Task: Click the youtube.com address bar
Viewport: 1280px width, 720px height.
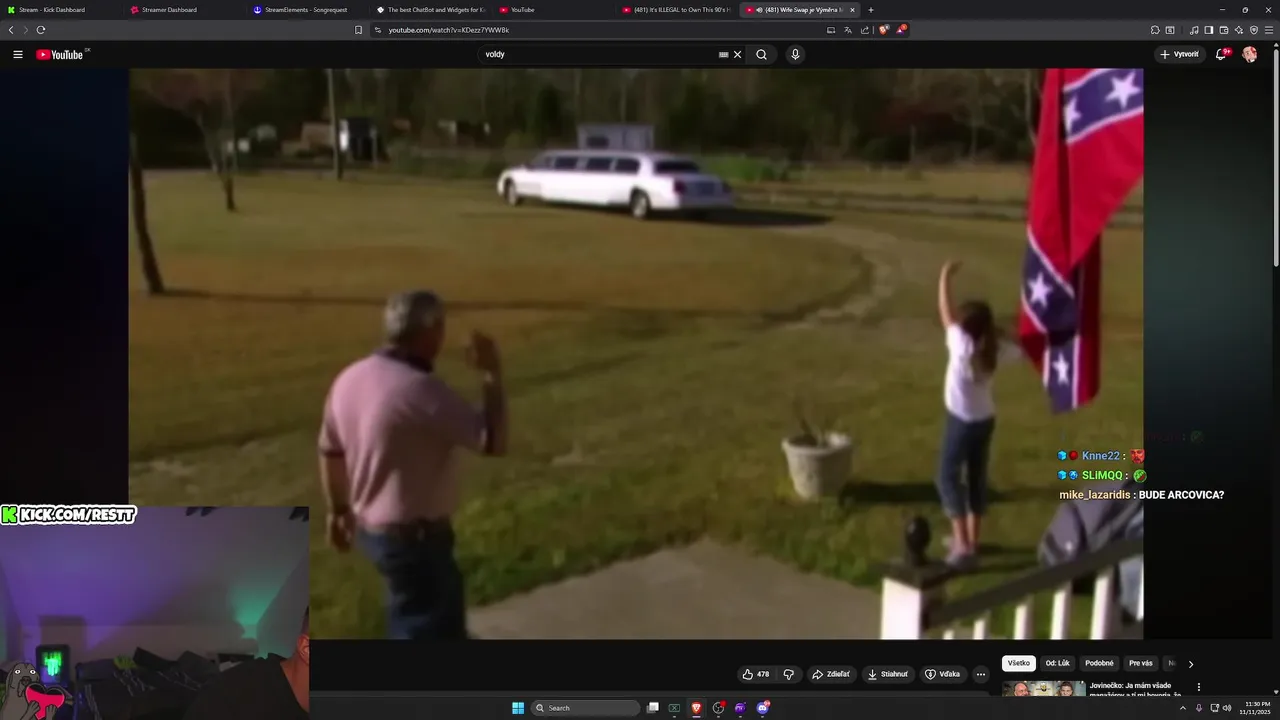Action: (x=600, y=30)
